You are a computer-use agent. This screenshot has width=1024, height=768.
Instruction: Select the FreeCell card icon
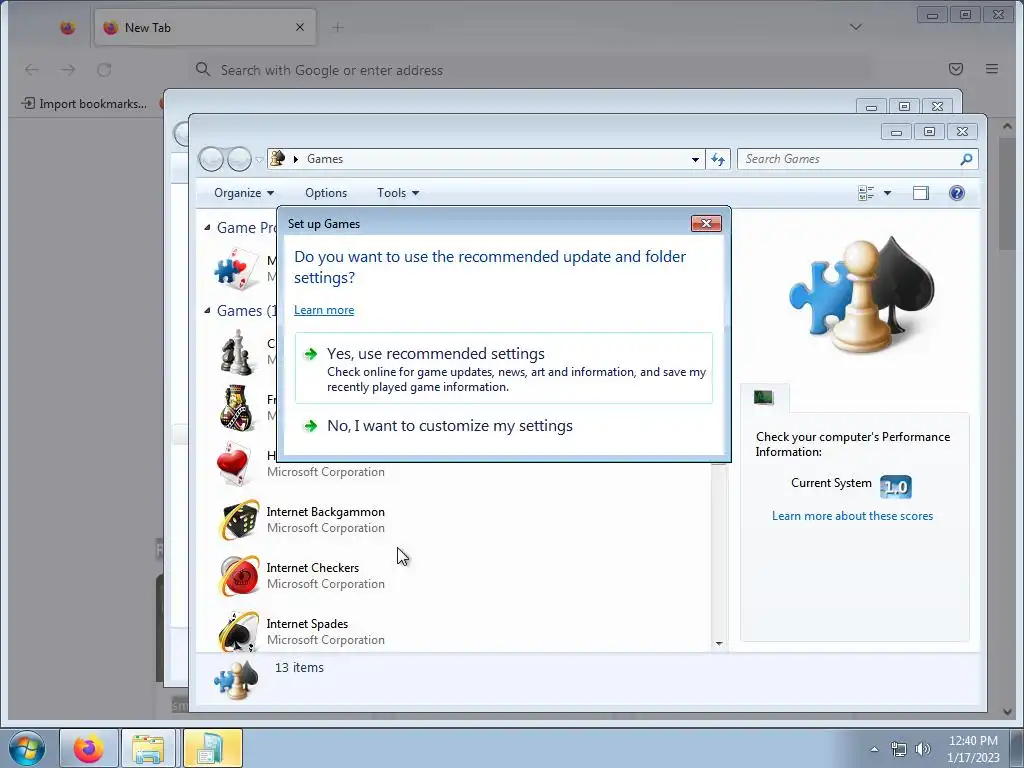pos(236,408)
